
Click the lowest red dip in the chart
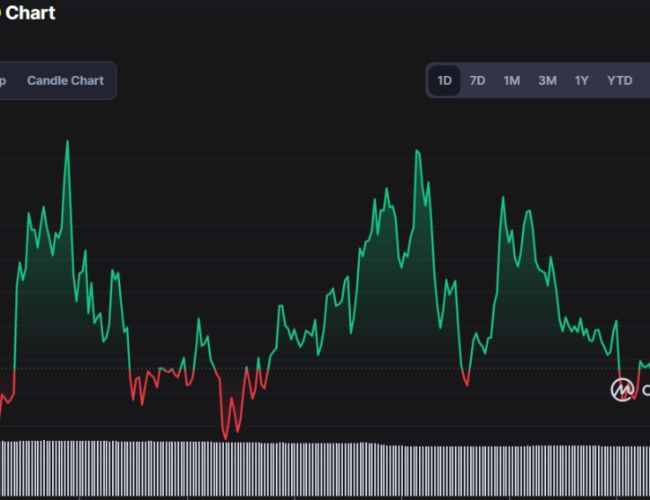[x=225, y=437]
